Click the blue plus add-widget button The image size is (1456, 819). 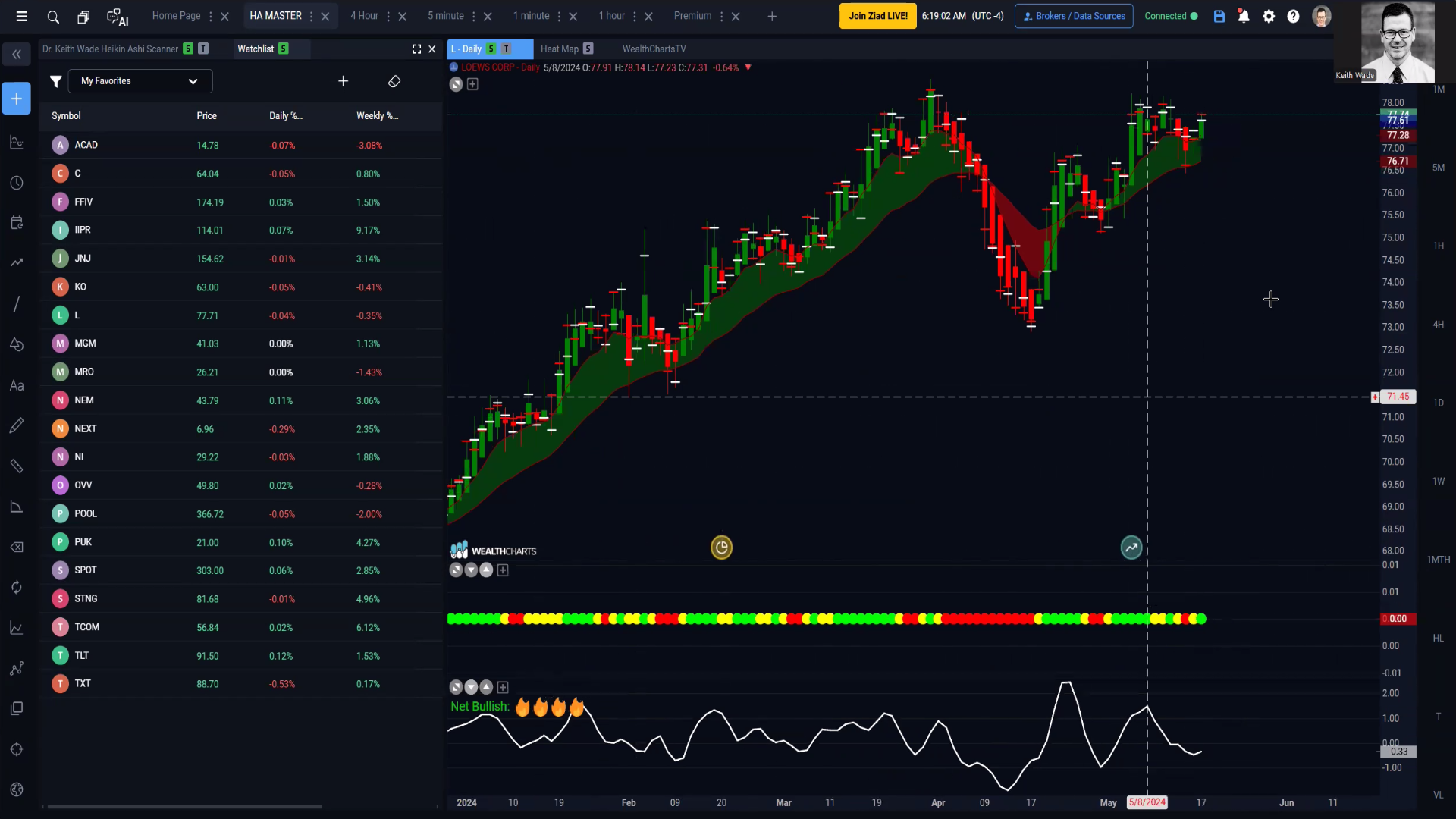click(17, 99)
